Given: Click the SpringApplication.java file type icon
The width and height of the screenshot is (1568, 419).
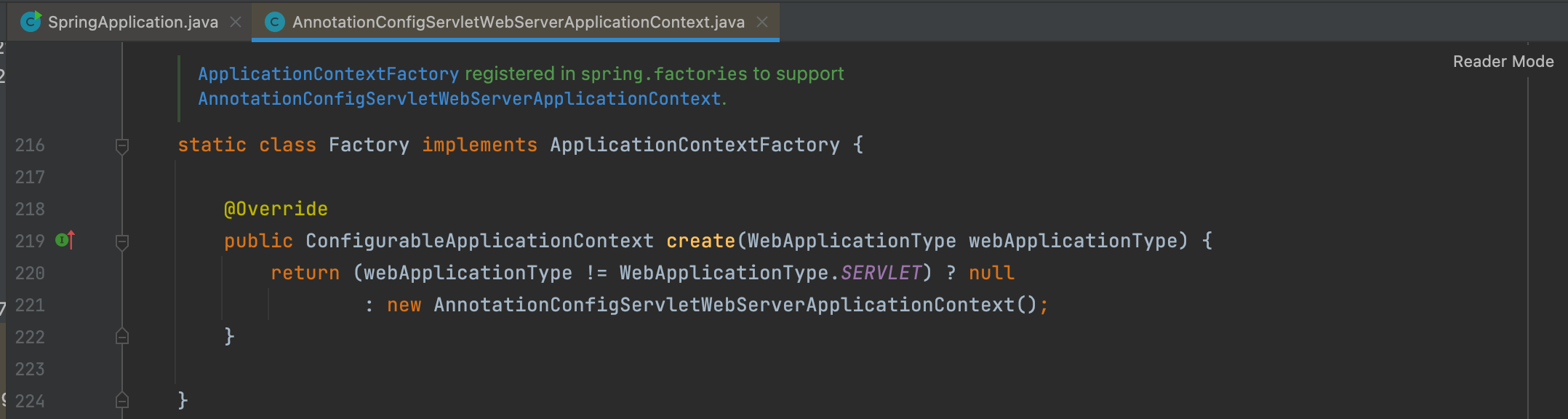Looking at the screenshot, I should (31, 22).
